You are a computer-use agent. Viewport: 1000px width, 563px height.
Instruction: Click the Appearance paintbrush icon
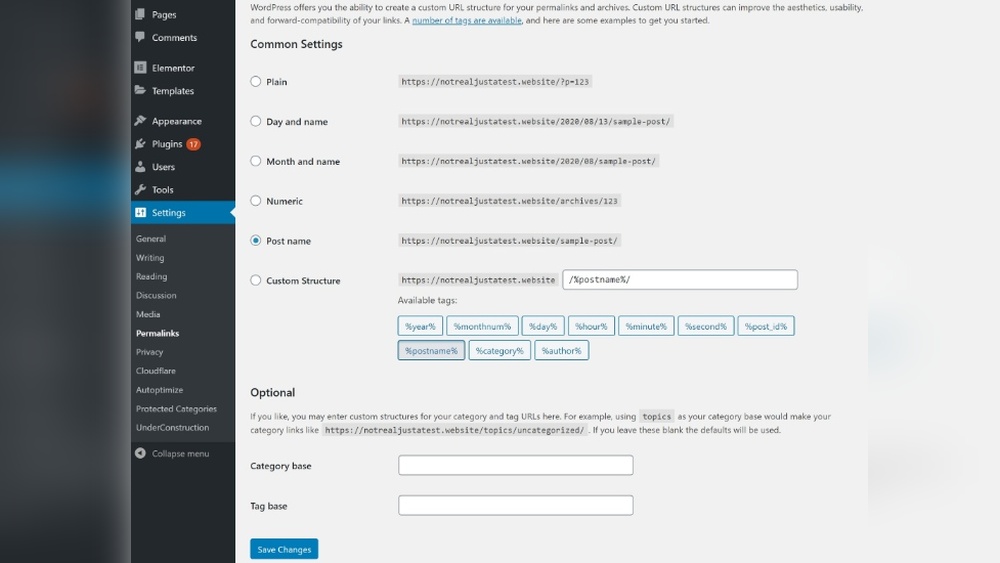[x=140, y=121]
